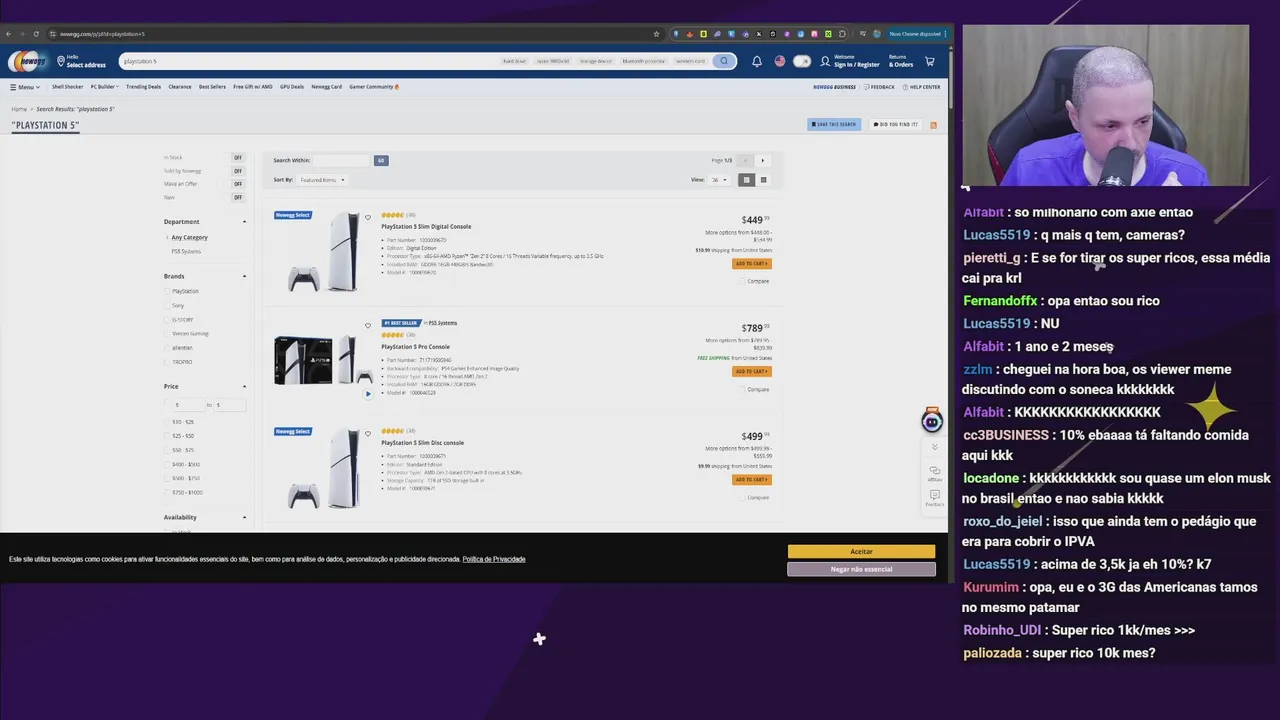Click the browser back arrow
The width and height of the screenshot is (1280, 720).
click(x=9, y=34)
